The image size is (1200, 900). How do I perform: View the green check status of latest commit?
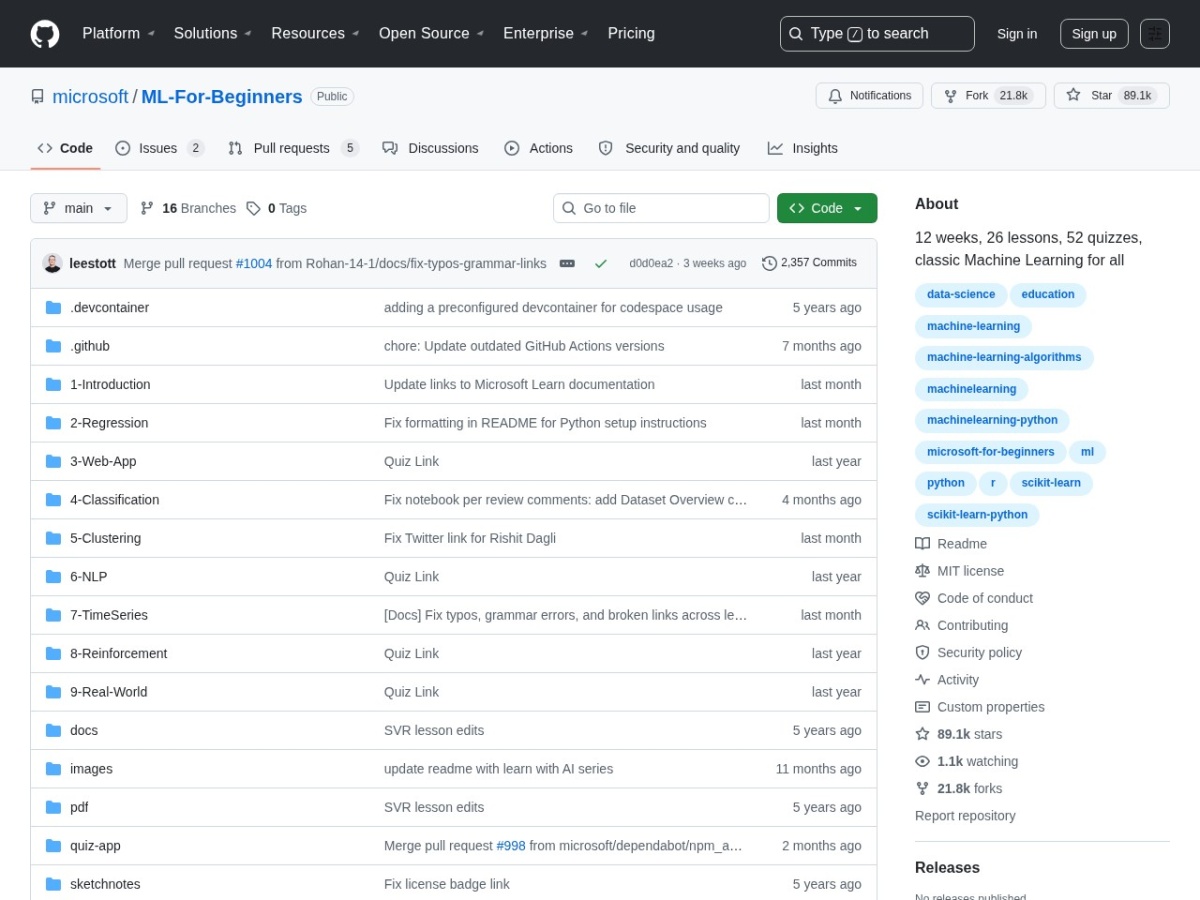601,263
